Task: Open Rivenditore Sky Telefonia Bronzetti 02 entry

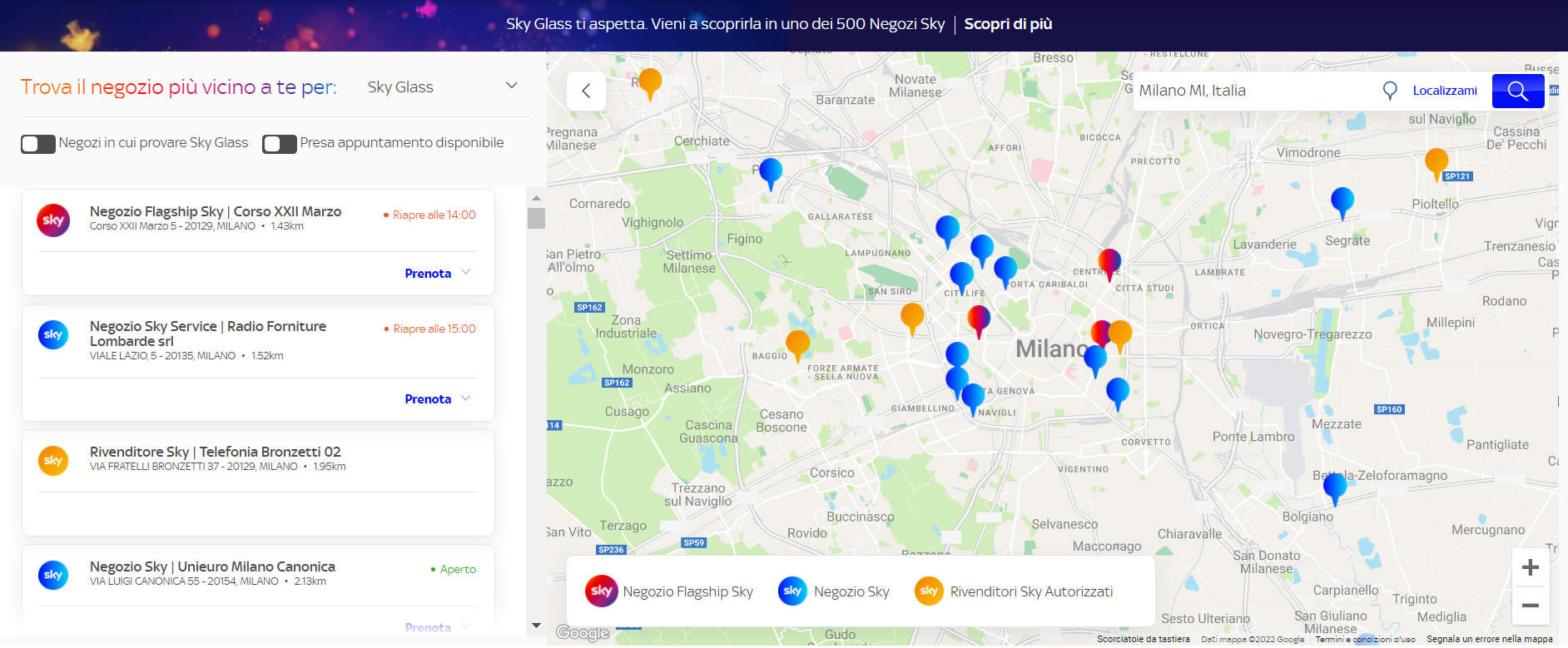Action: [x=216, y=453]
